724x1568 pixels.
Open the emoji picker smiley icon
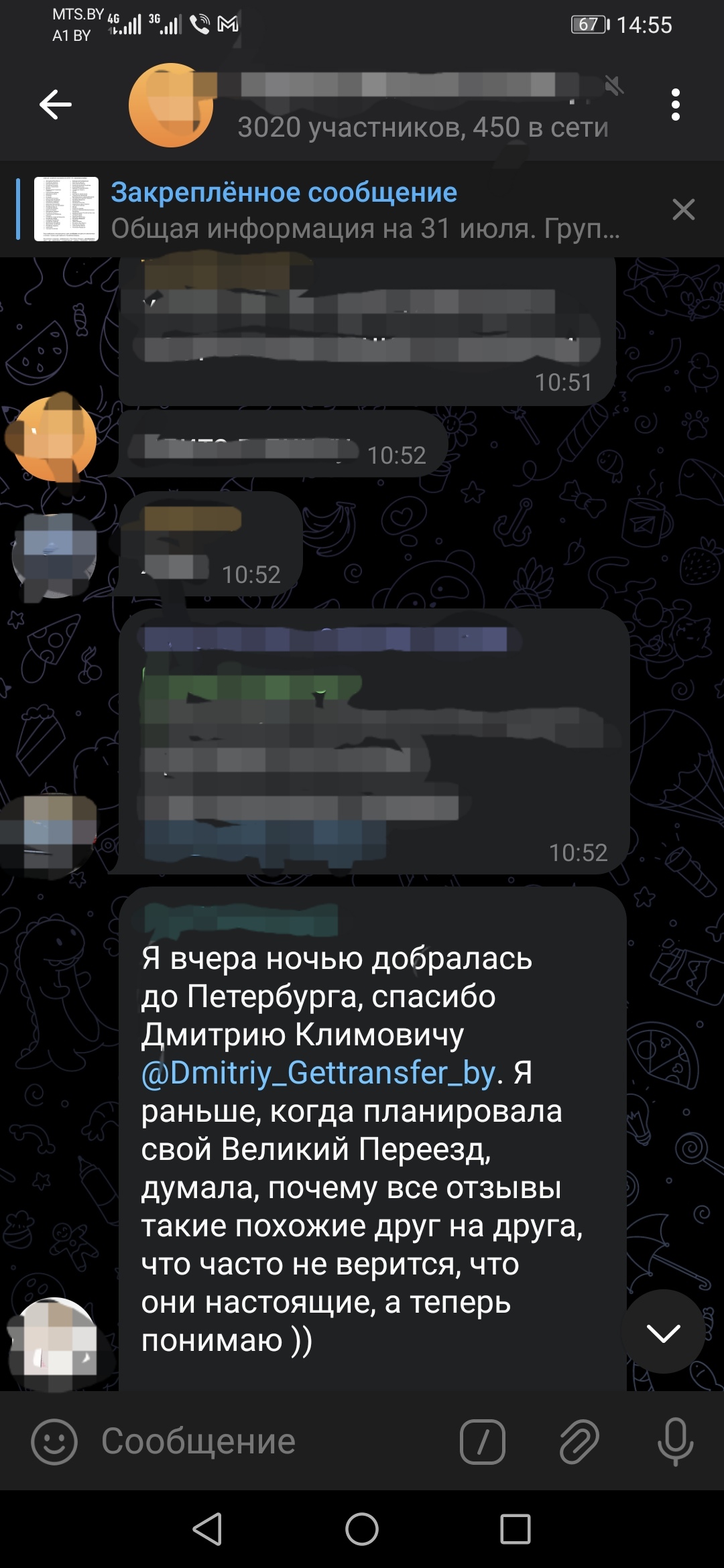point(54,1441)
